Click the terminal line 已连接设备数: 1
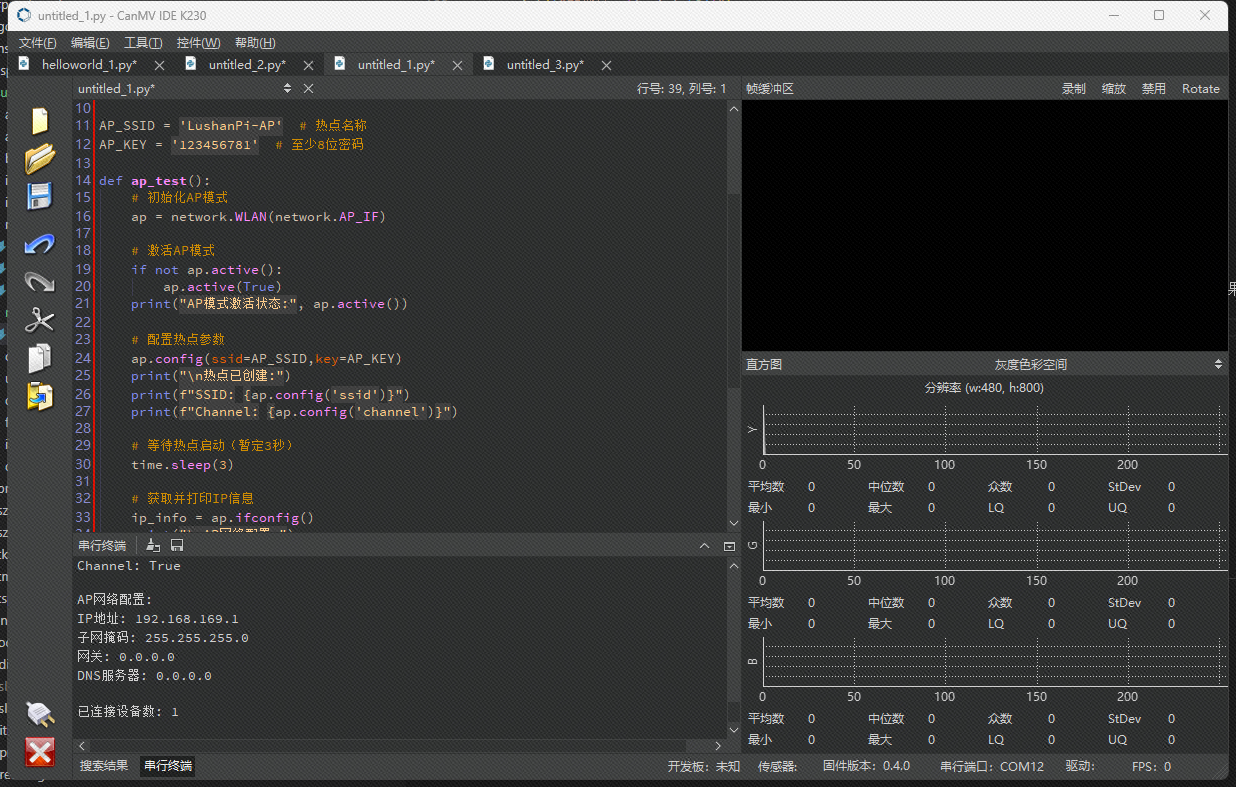The width and height of the screenshot is (1236, 787). pos(128,712)
